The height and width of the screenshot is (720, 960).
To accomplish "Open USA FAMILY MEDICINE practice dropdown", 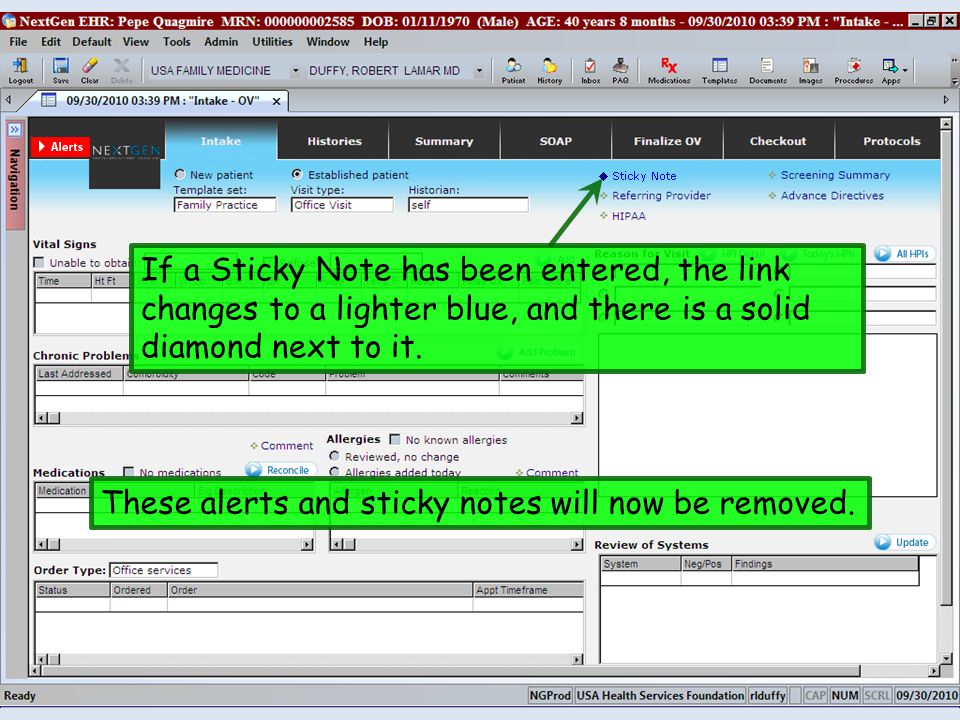I will click(x=295, y=71).
